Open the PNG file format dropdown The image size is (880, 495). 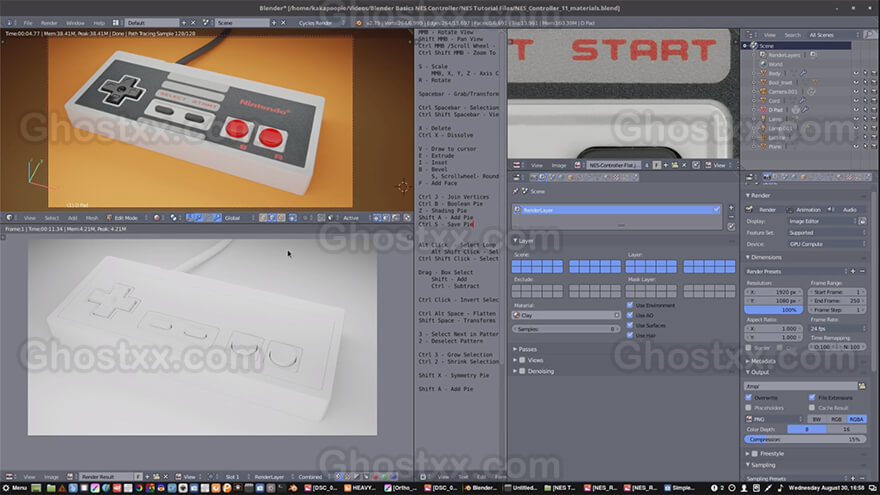[x=774, y=419]
